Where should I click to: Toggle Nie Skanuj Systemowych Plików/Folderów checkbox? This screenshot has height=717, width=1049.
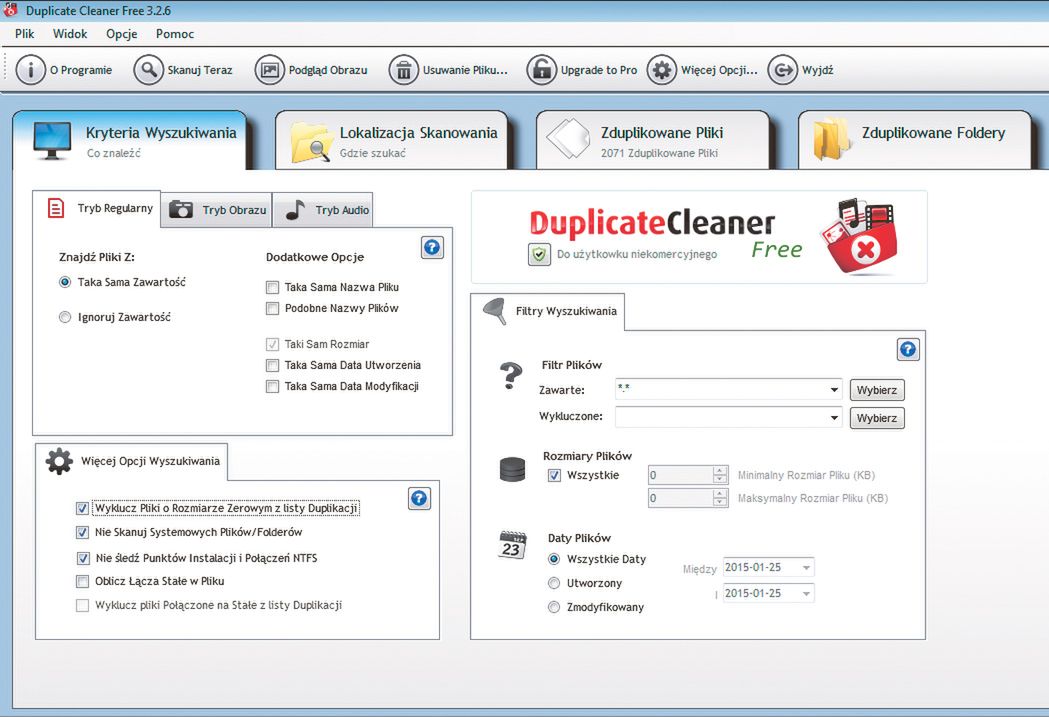(82, 532)
